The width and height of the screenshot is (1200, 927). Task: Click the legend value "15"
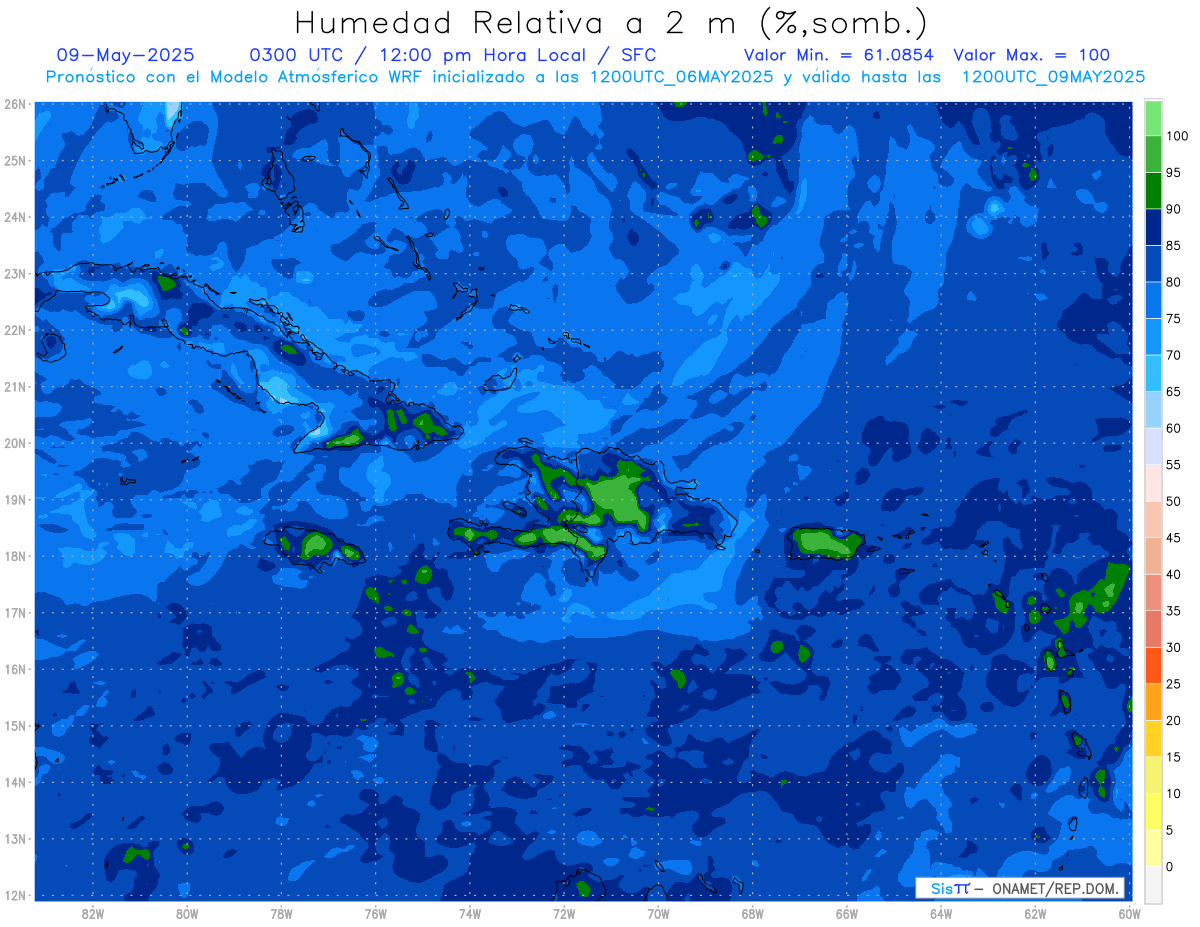click(x=1173, y=757)
